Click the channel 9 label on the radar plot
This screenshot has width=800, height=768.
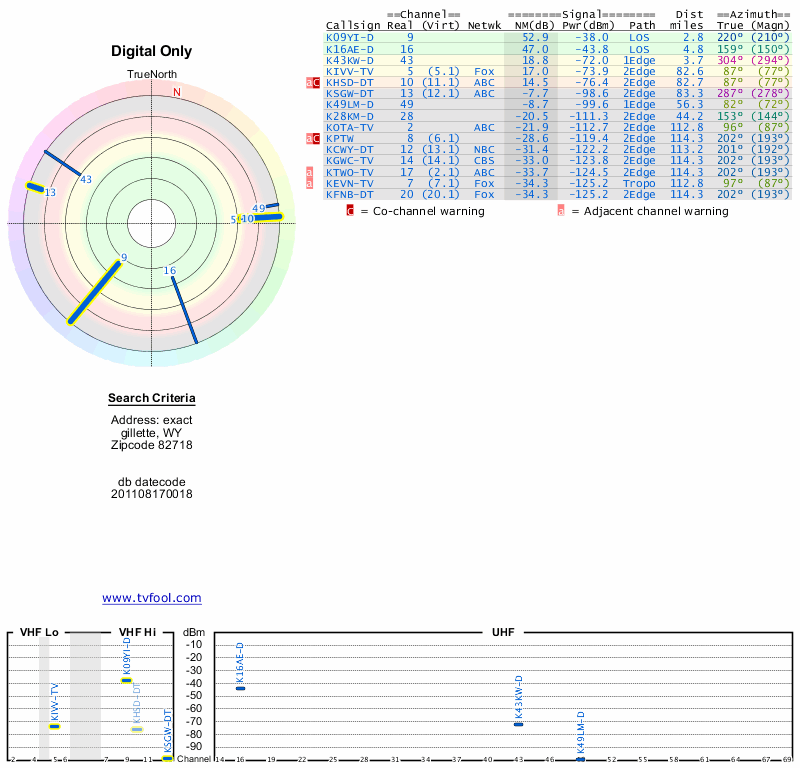(x=124, y=258)
